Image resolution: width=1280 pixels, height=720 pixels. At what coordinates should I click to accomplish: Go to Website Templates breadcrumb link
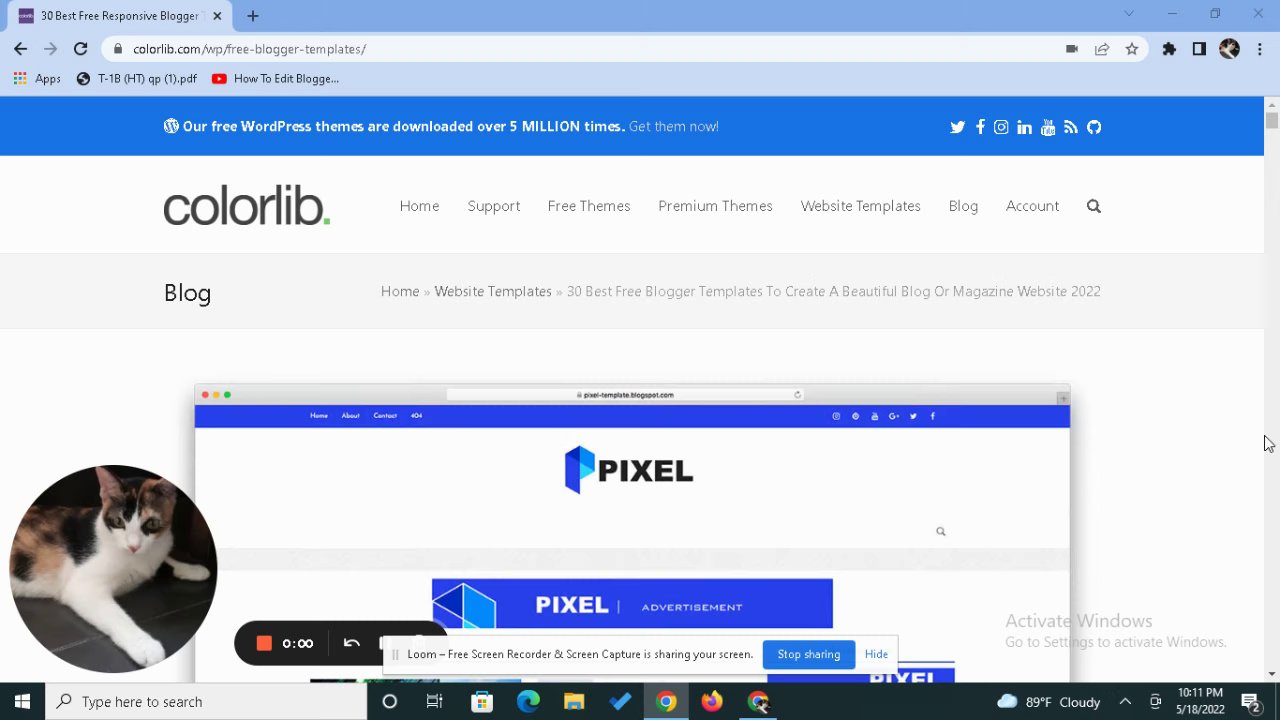pyautogui.click(x=493, y=292)
